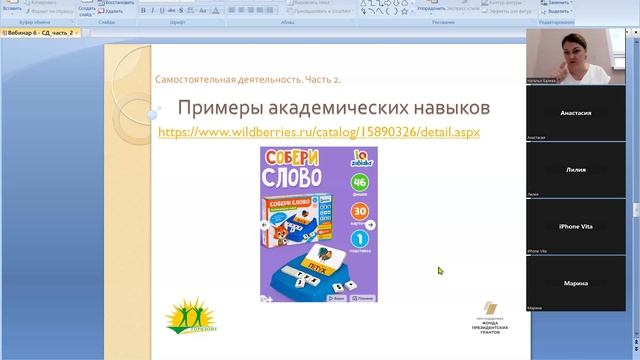Select subtitle Самостоятельная деятельность. Часть 2.
The width and height of the screenshot is (640, 360).
(x=248, y=80)
